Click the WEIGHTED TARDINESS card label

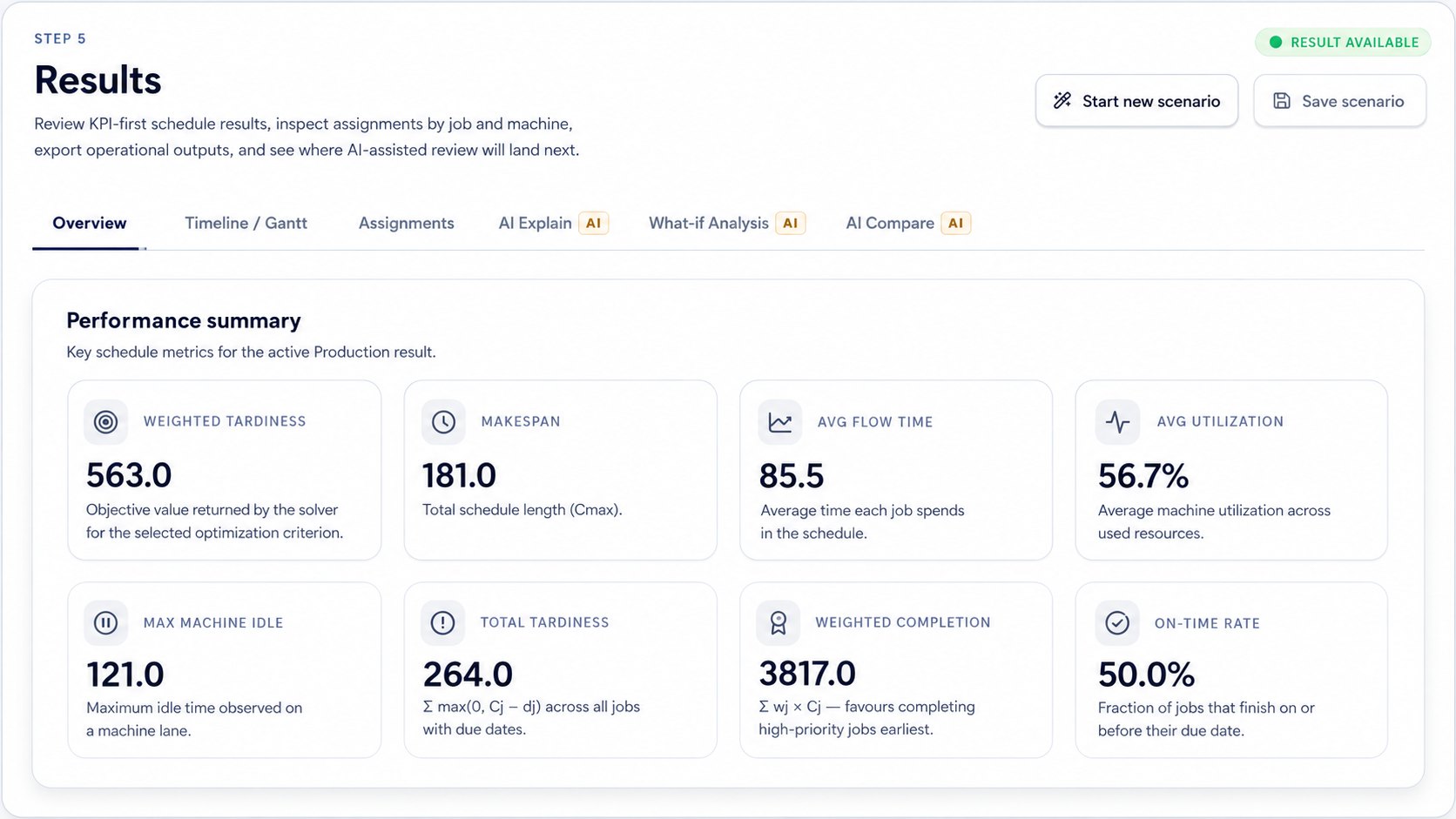[x=225, y=421]
